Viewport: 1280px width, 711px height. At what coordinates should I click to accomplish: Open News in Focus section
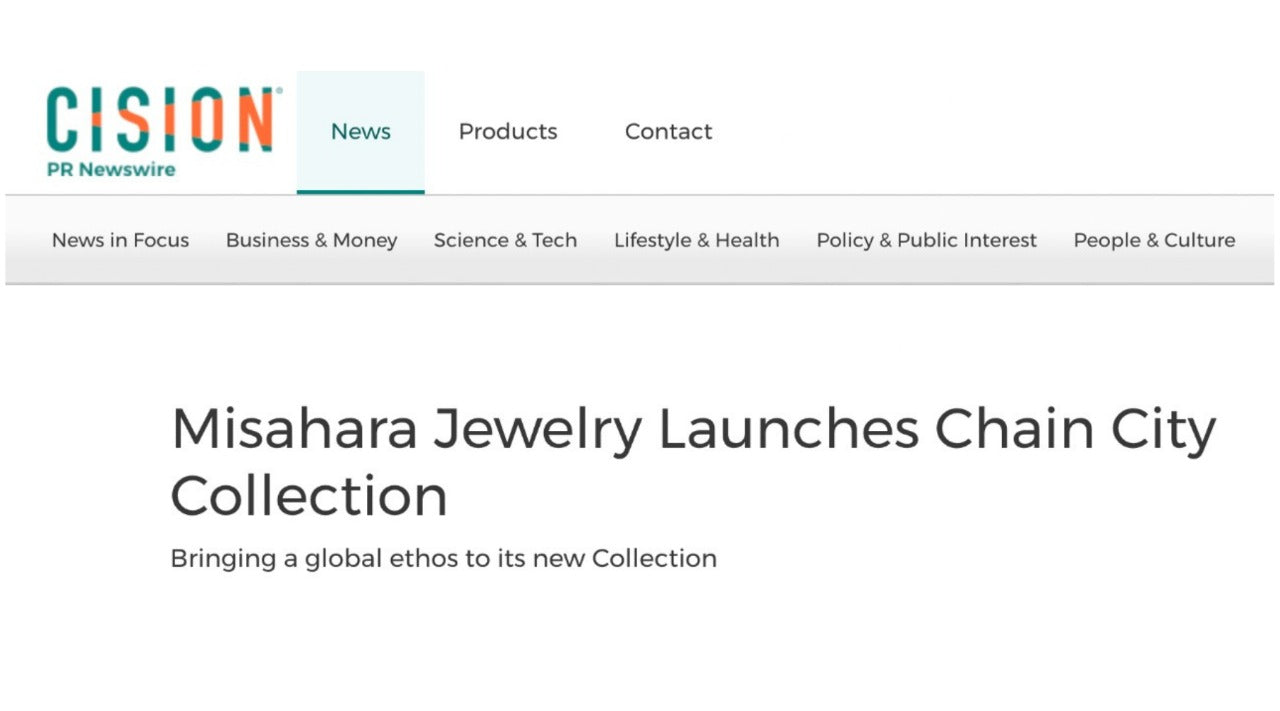[120, 240]
